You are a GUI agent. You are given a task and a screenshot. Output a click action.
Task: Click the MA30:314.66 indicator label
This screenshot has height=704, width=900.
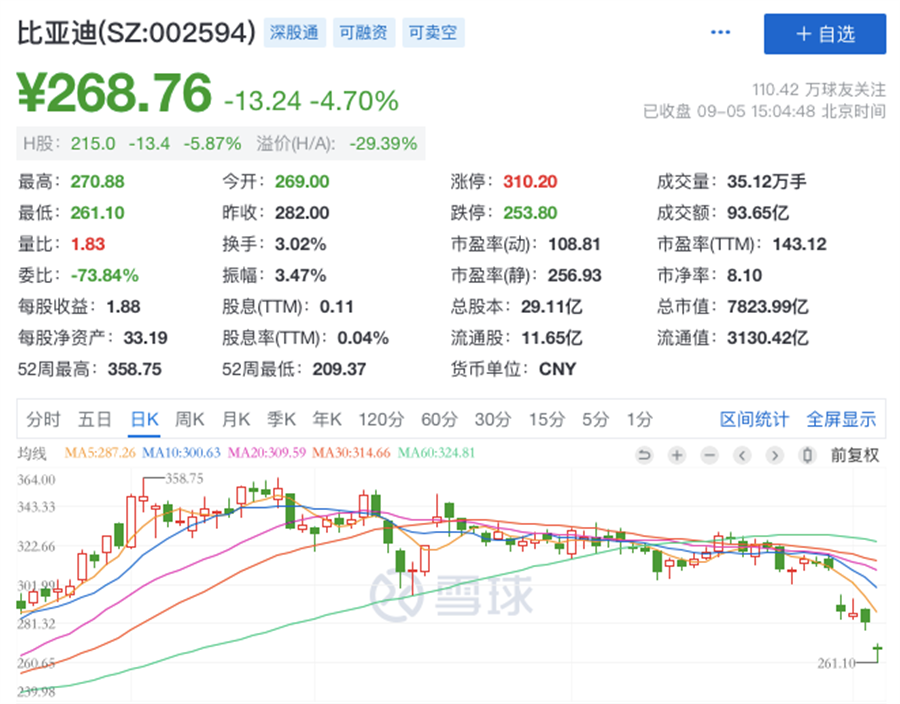pos(351,453)
